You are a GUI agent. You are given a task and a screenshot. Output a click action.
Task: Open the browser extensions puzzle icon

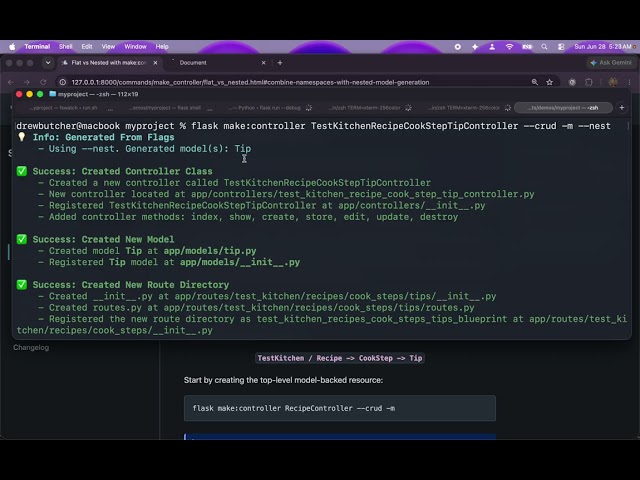589,82
